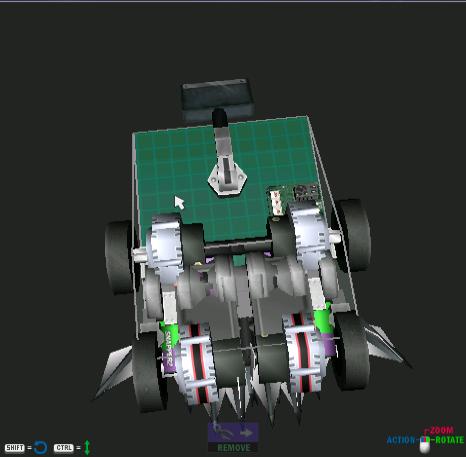
Task: Click the SHIFT key indicator
Action: coord(15,448)
